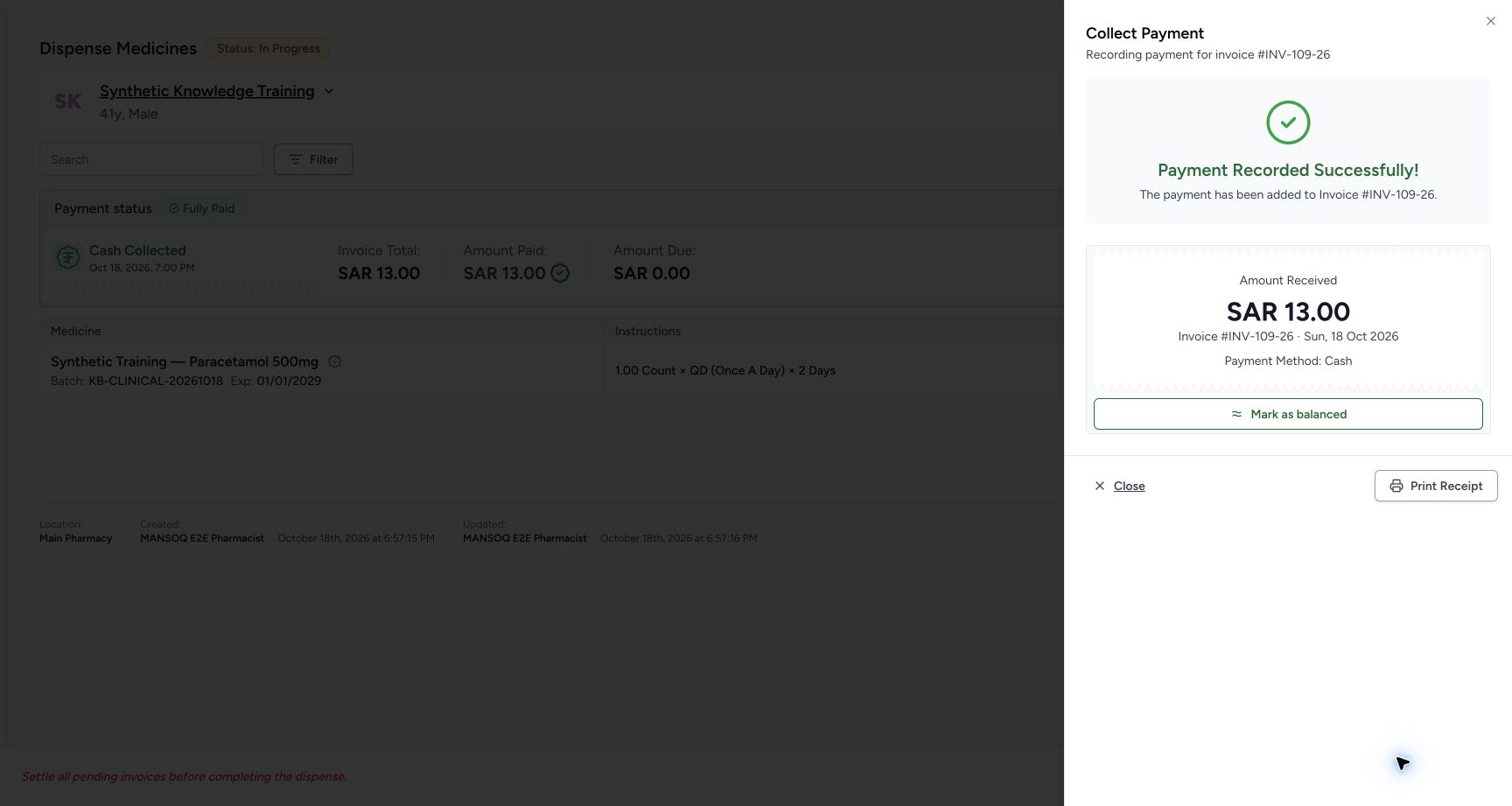This screenshot has height=806, width=1512.
Task: Click the X icon beside Close link
Action: 1100,486
